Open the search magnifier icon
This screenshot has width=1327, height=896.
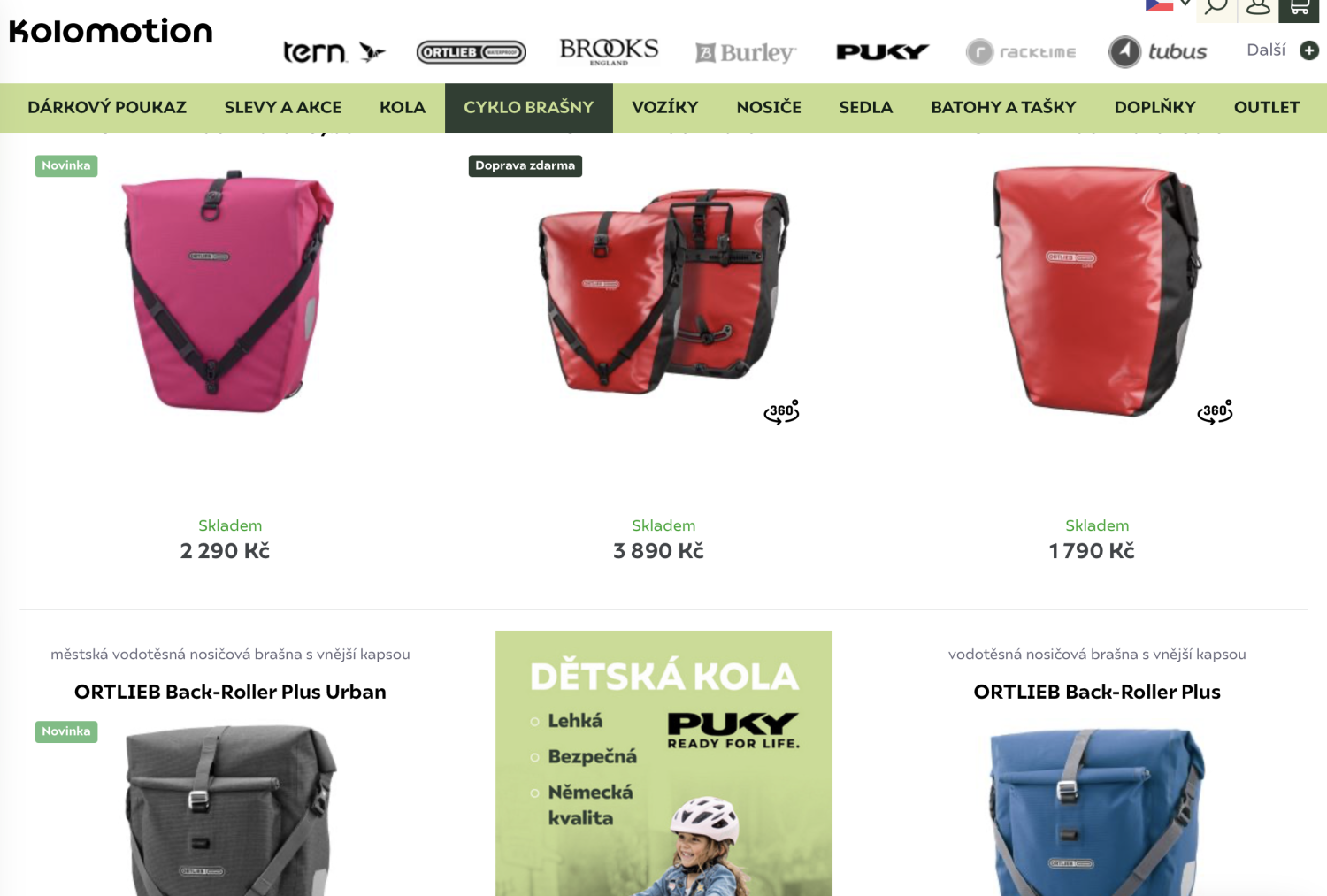(1216, 7)
